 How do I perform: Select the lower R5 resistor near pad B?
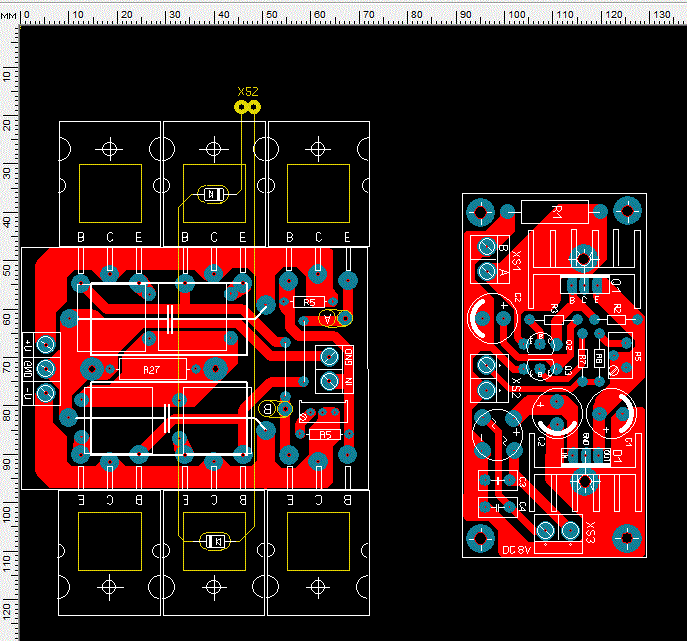(x=325, y=434)
